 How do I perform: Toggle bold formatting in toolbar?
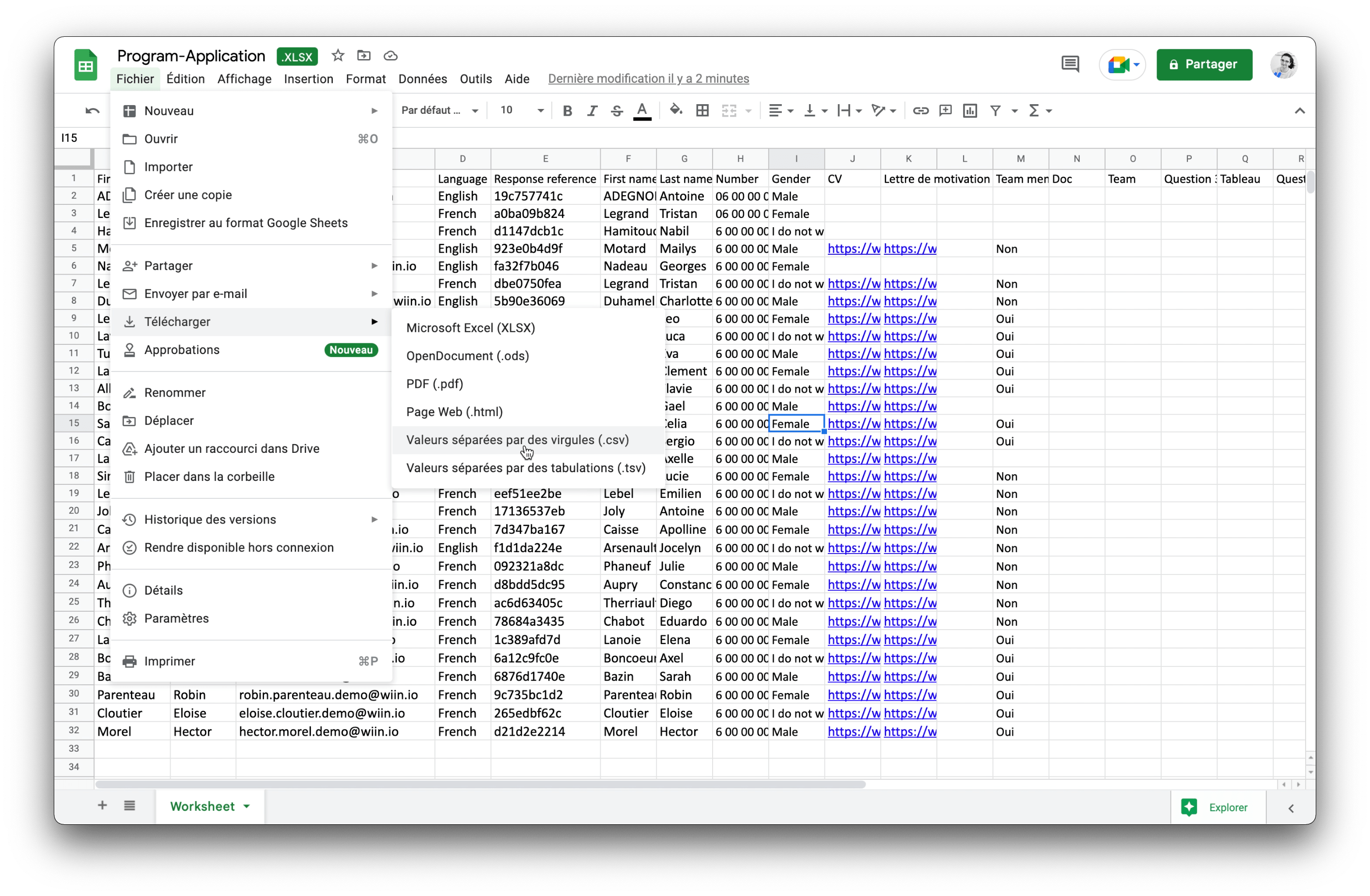click(x=567, y=110)
